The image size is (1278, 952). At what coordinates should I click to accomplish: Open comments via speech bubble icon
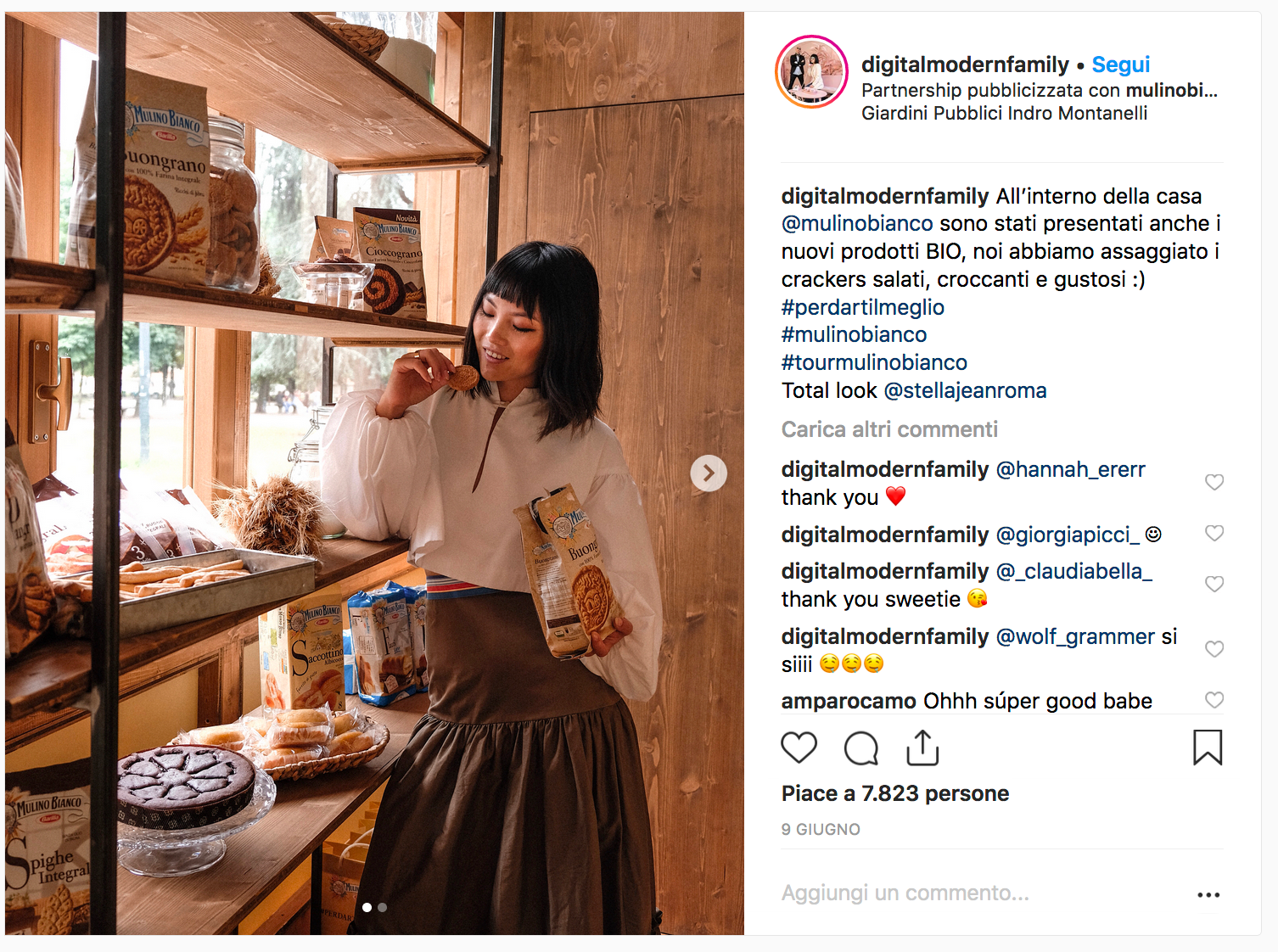pyautogui.click(x=860, y=748)
